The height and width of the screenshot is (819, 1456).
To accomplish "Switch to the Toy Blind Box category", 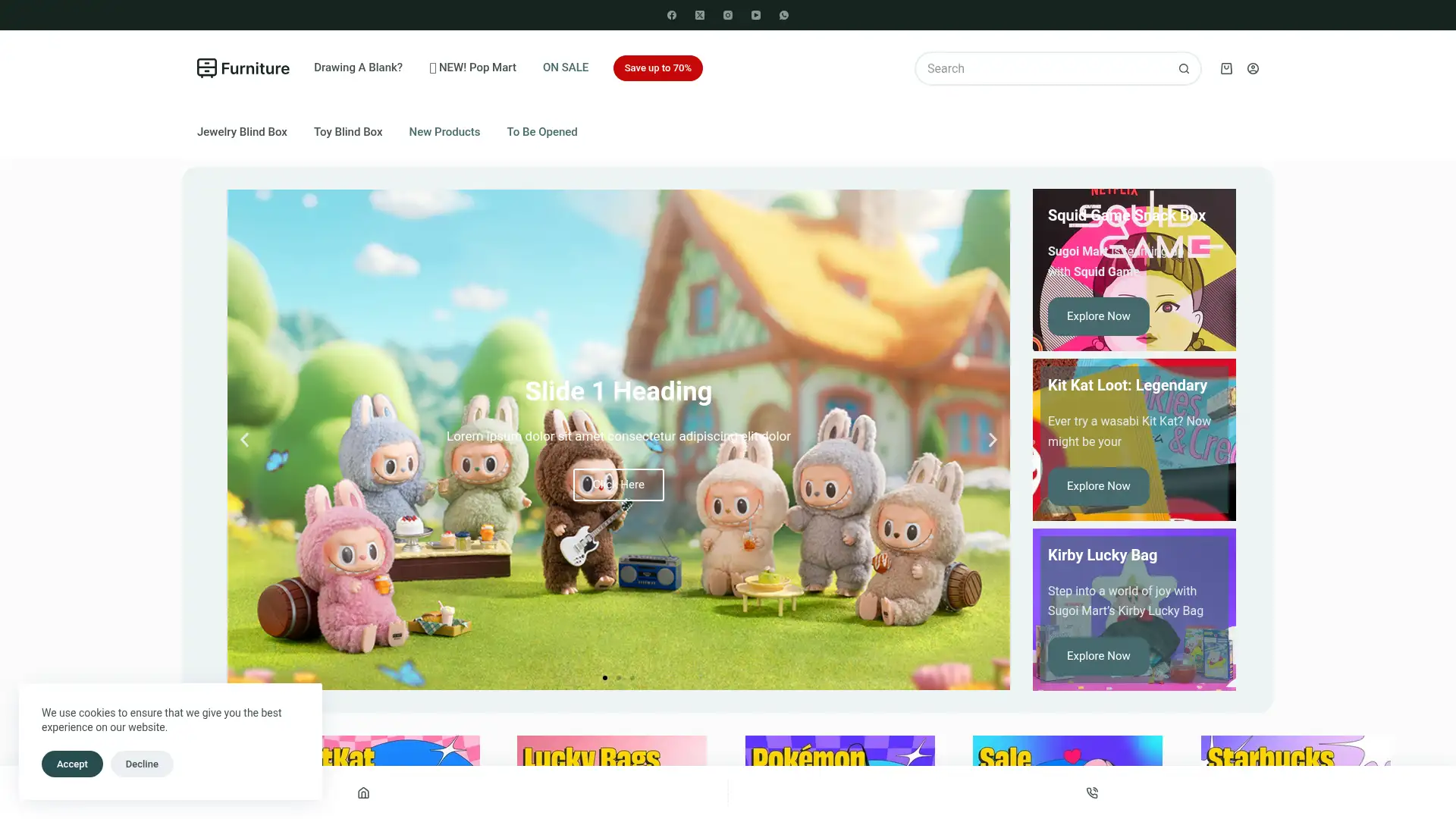I will click(x=348, y=132).
